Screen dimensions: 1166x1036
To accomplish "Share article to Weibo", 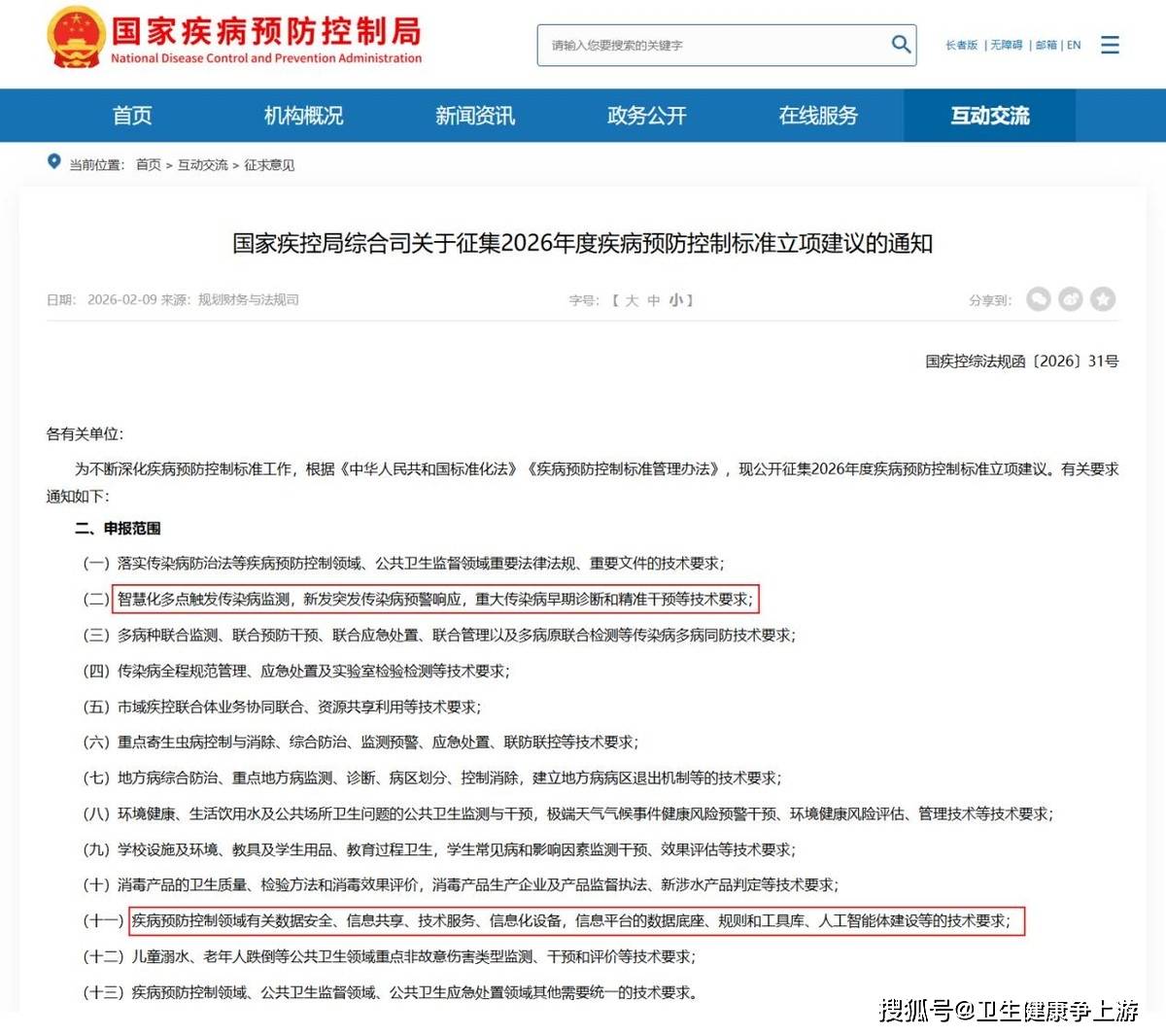I will (x=1071, y=299).
